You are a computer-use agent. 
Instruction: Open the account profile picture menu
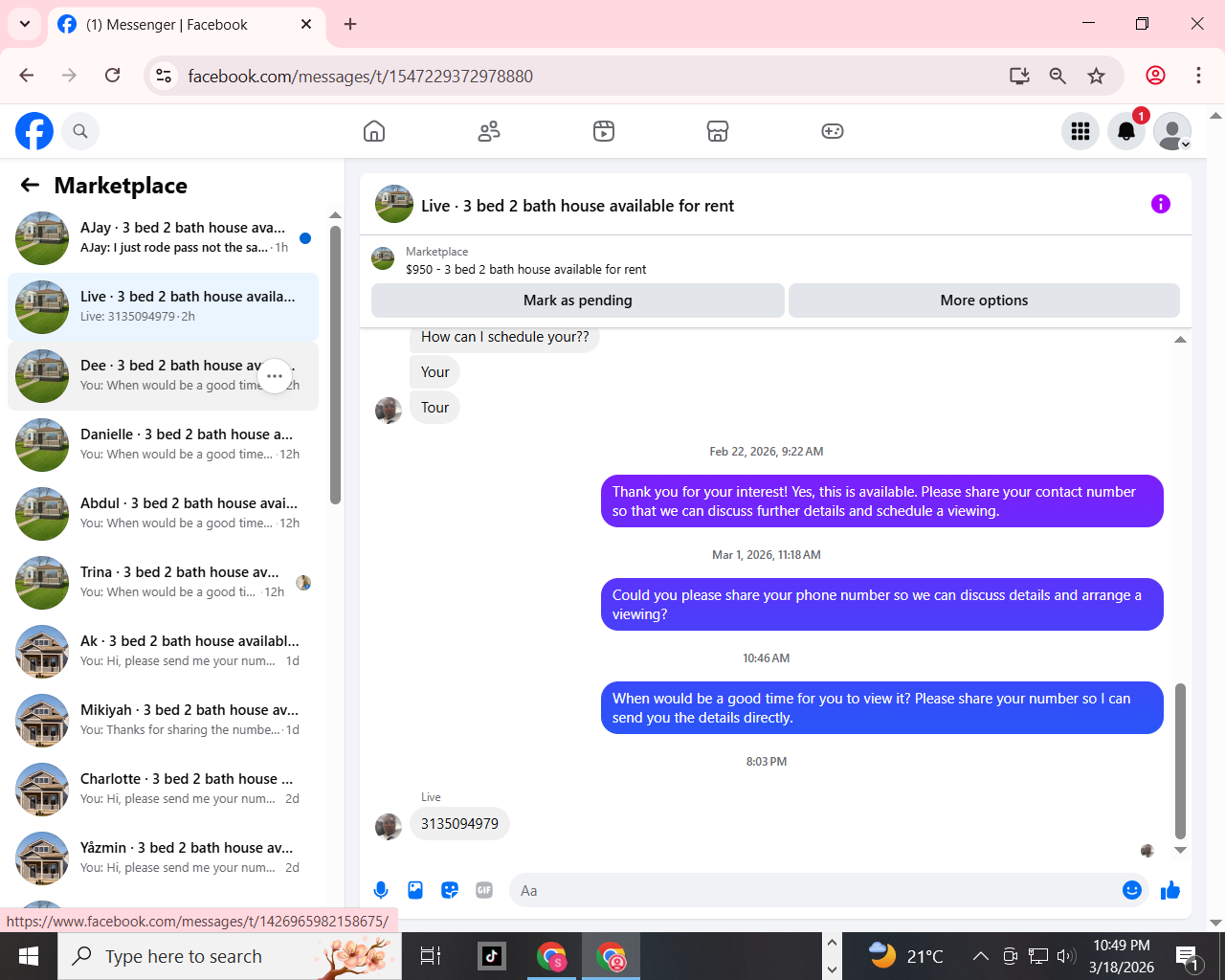(x=1172, y=131)
